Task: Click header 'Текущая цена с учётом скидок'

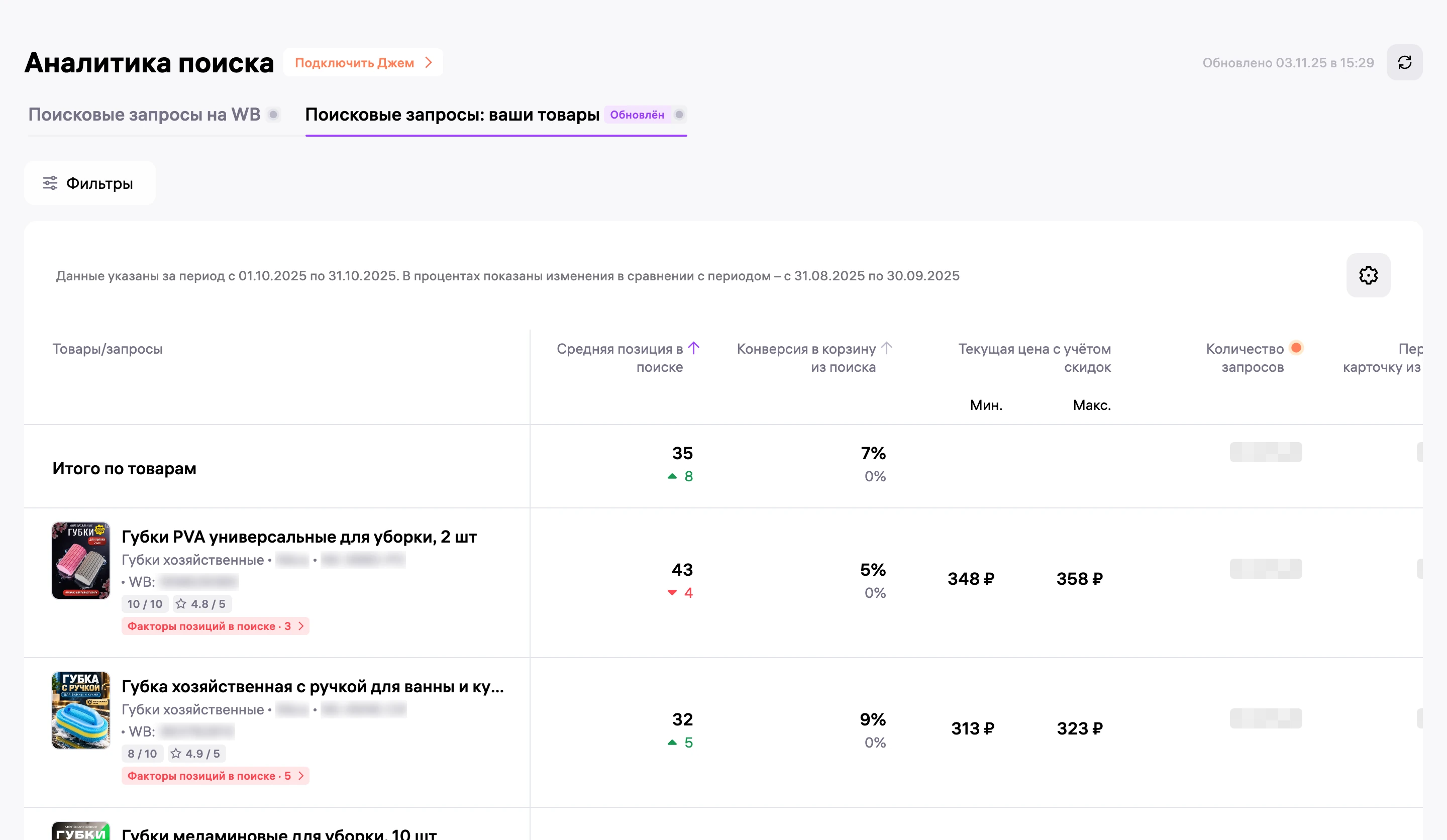Action: pos(1035,358)
